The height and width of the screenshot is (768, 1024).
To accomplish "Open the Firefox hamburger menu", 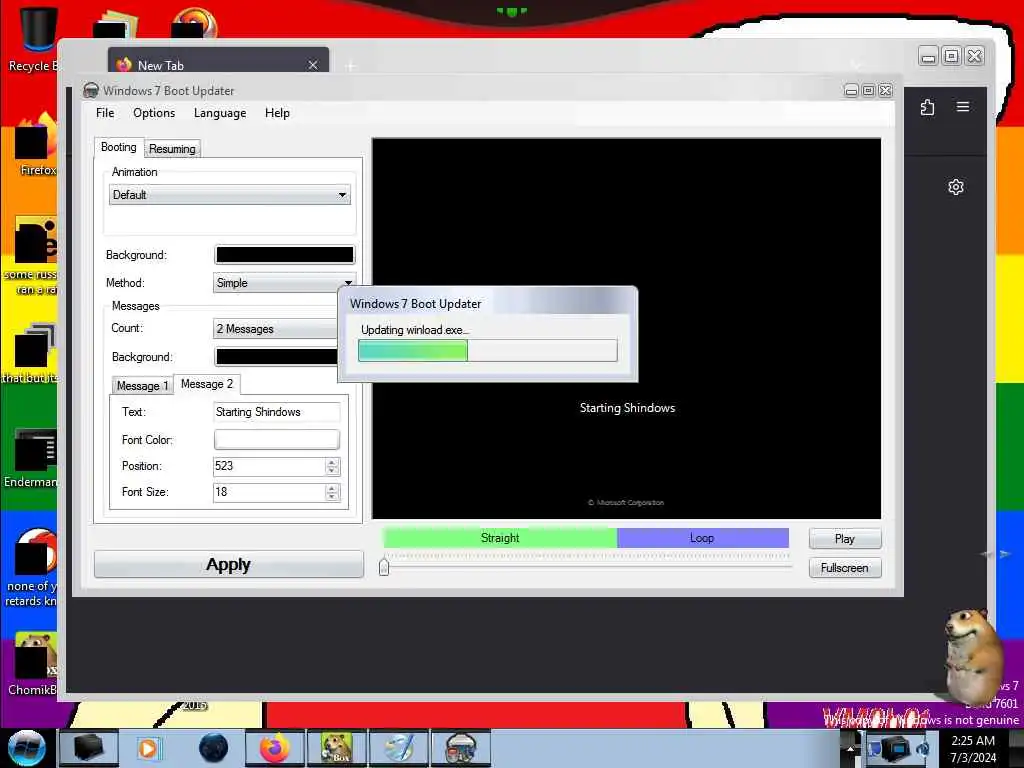I will tap(963, 106).
